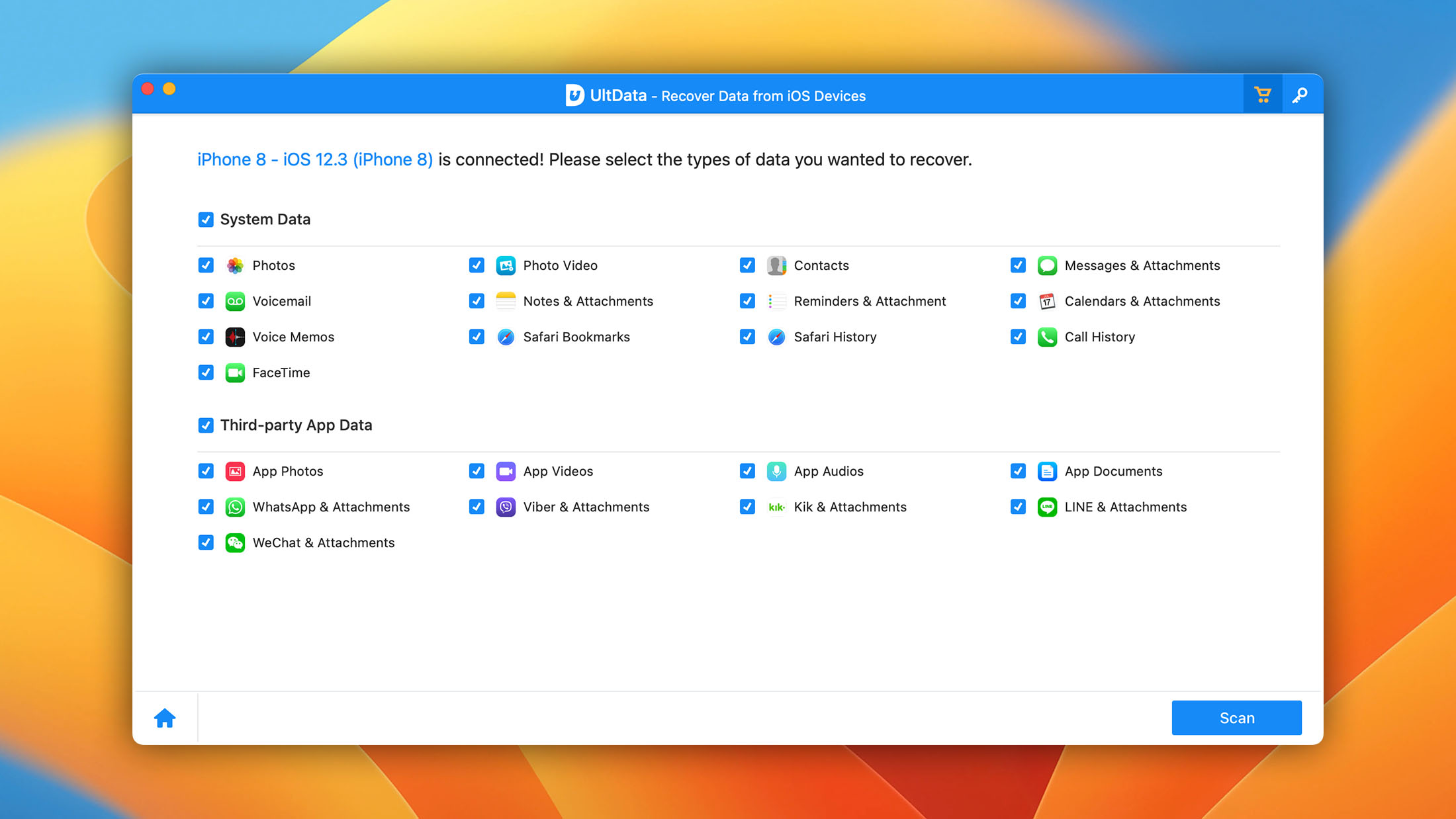Image resolution: width=1456 pixels, height=819 pixels.
Task: Deselect the App Photos checkbox
Action: (x=206, y=471)
